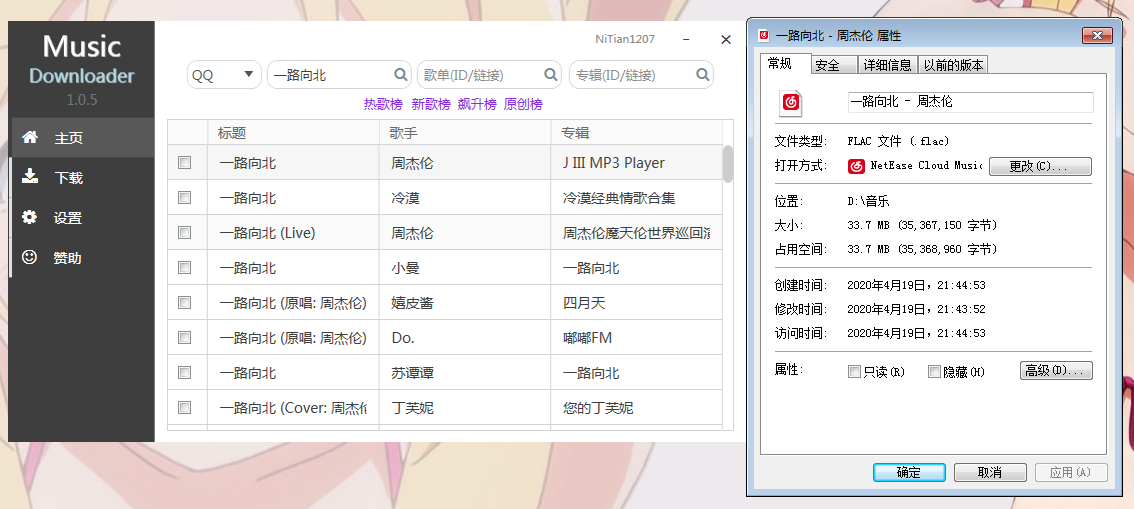Click the 高级(D)... button
This screenshot has height=509, width=1134.
coord(1056,371)
